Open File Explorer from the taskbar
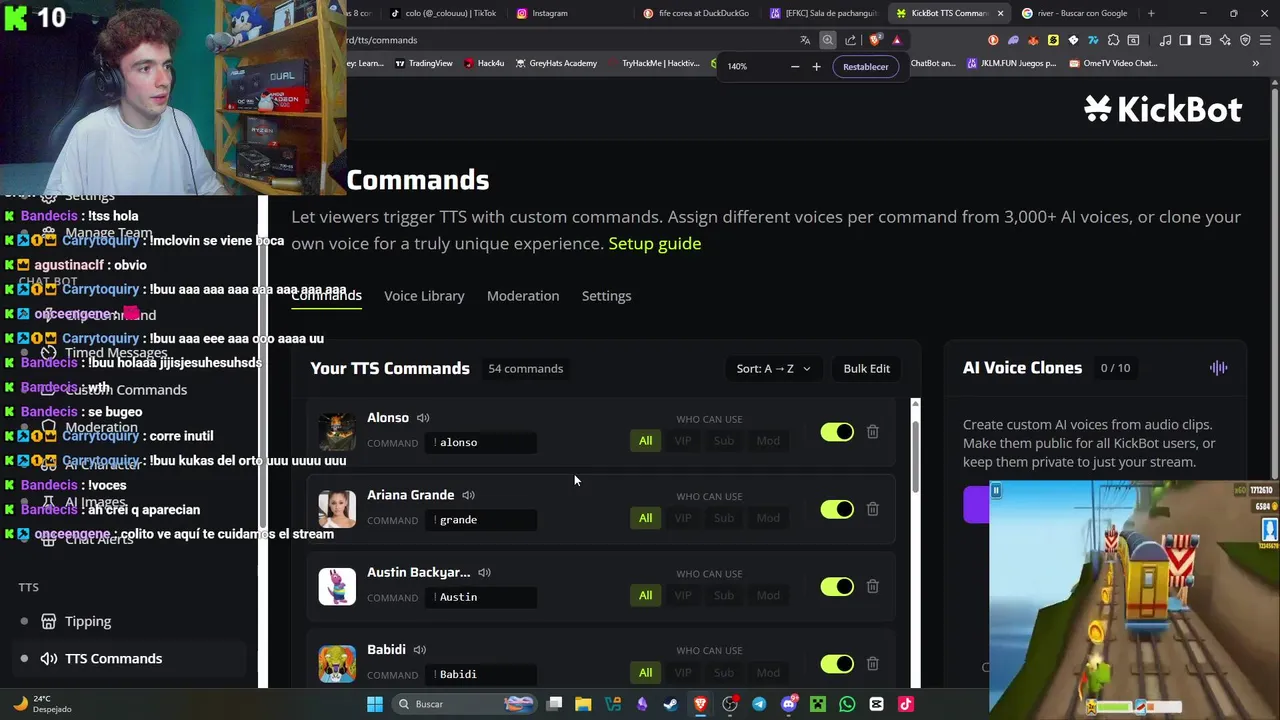The height and width of the screenshot is (720, 1280). pos(583,704)
